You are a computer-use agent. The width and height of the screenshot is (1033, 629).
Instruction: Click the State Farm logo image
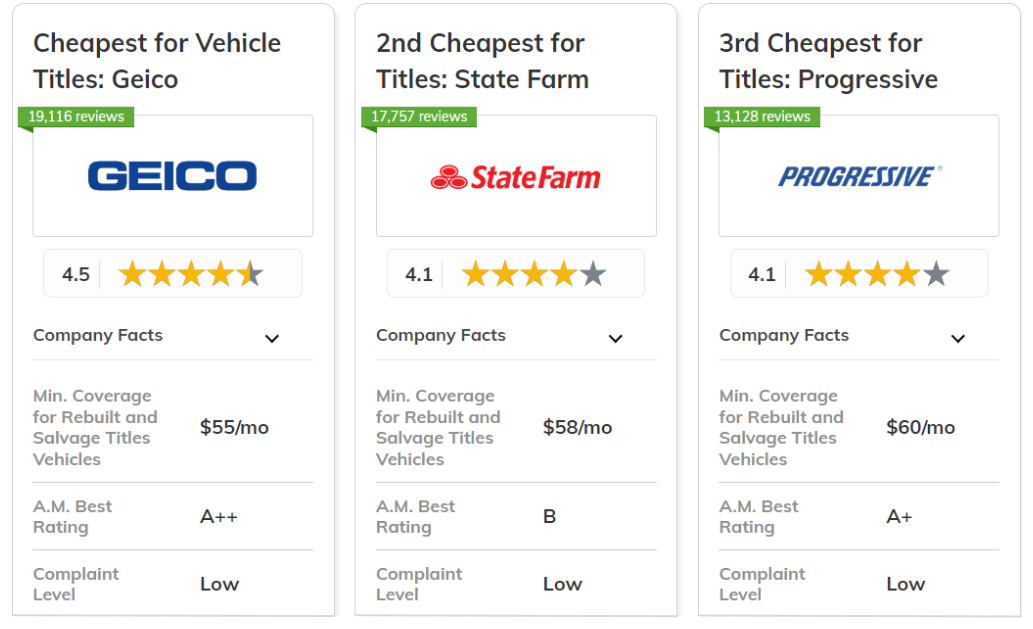click(516, 177)
